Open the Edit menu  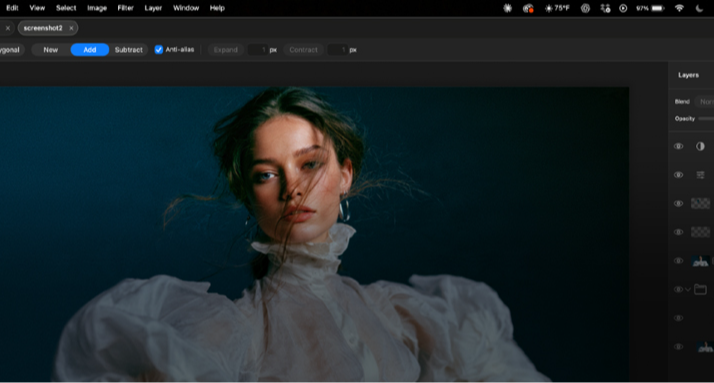click(x=12, y=8)
